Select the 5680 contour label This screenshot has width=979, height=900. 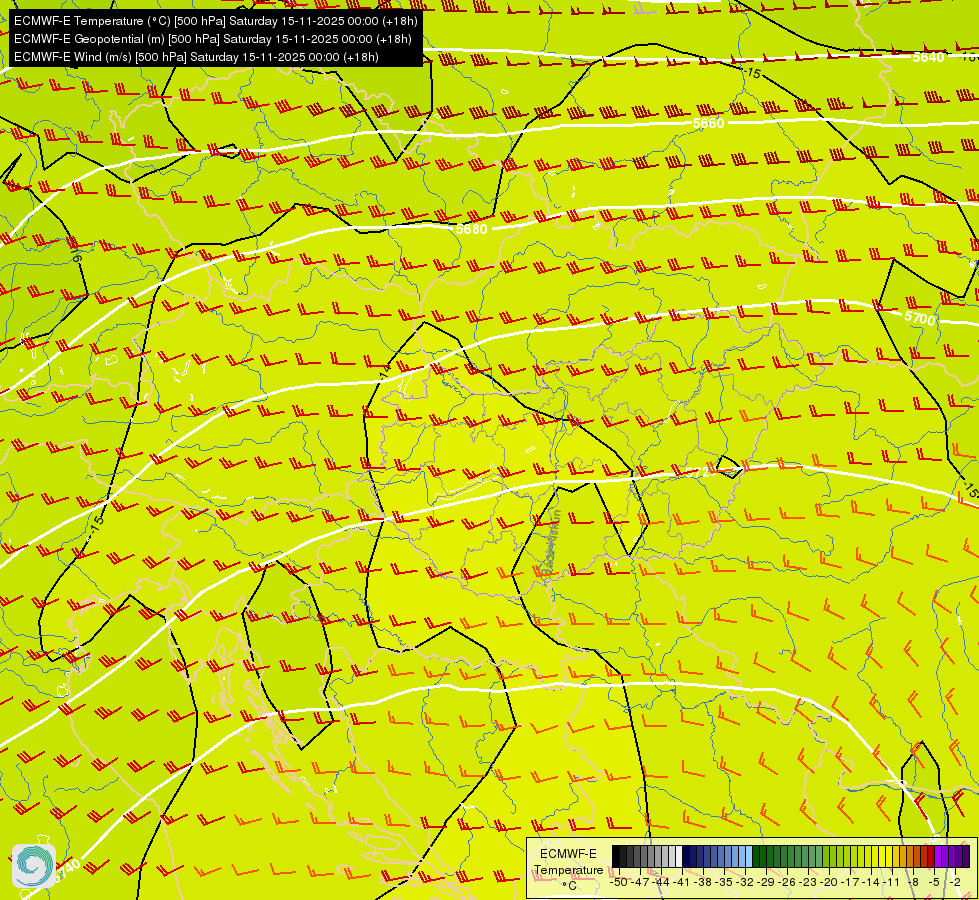pyautogui.click(x=471, y=229)
